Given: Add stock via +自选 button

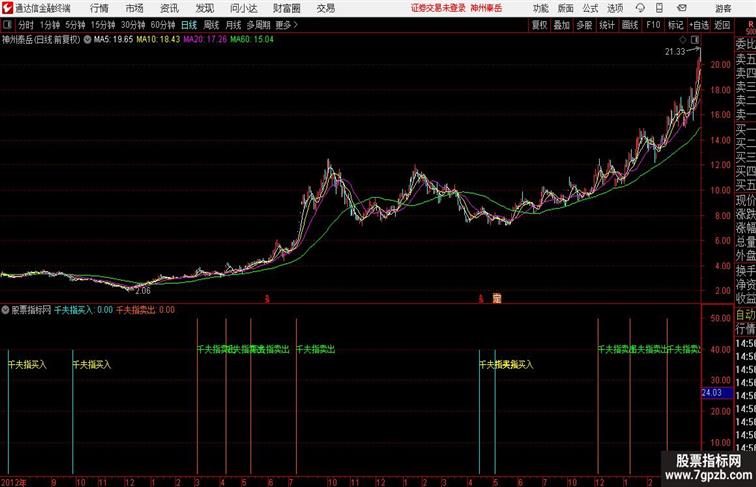Looking at the screenshot, I should (699, 25).
